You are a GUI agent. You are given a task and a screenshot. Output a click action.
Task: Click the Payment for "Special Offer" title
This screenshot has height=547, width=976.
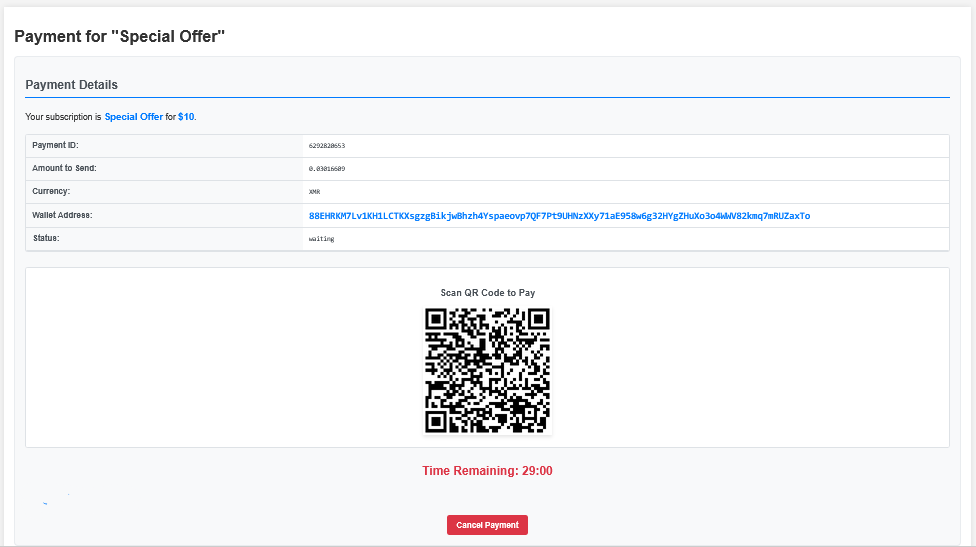(120, 36)
